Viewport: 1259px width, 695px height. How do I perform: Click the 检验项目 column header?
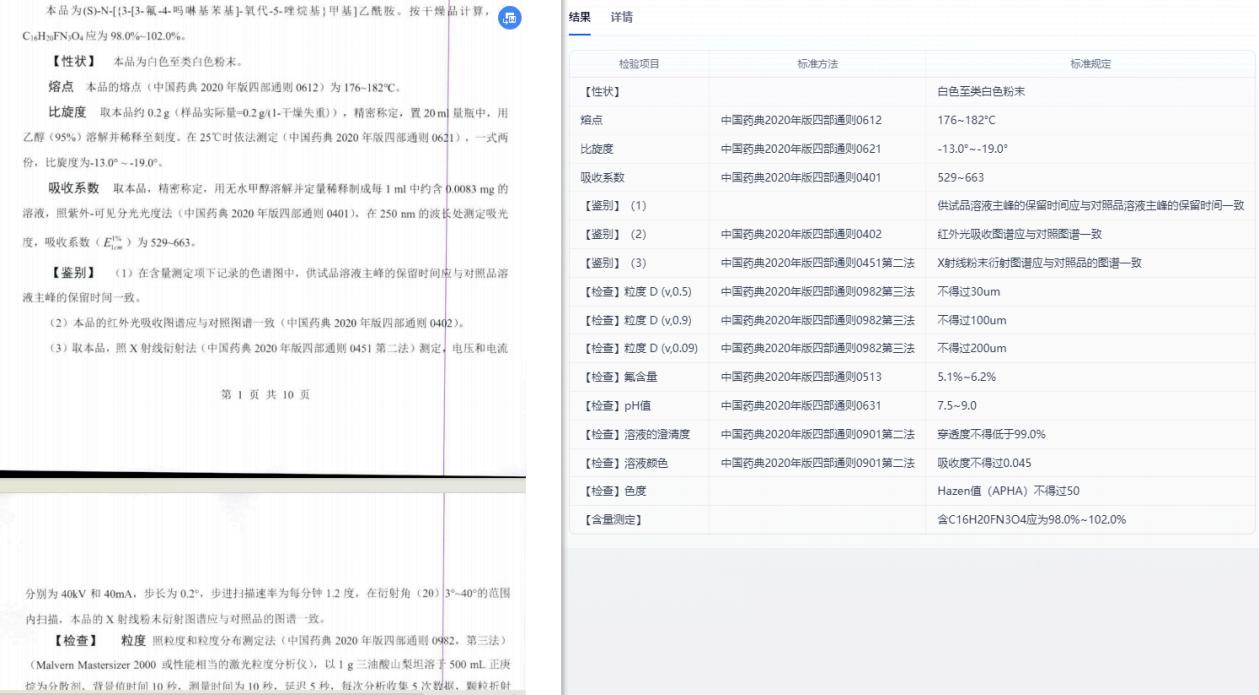639,64
